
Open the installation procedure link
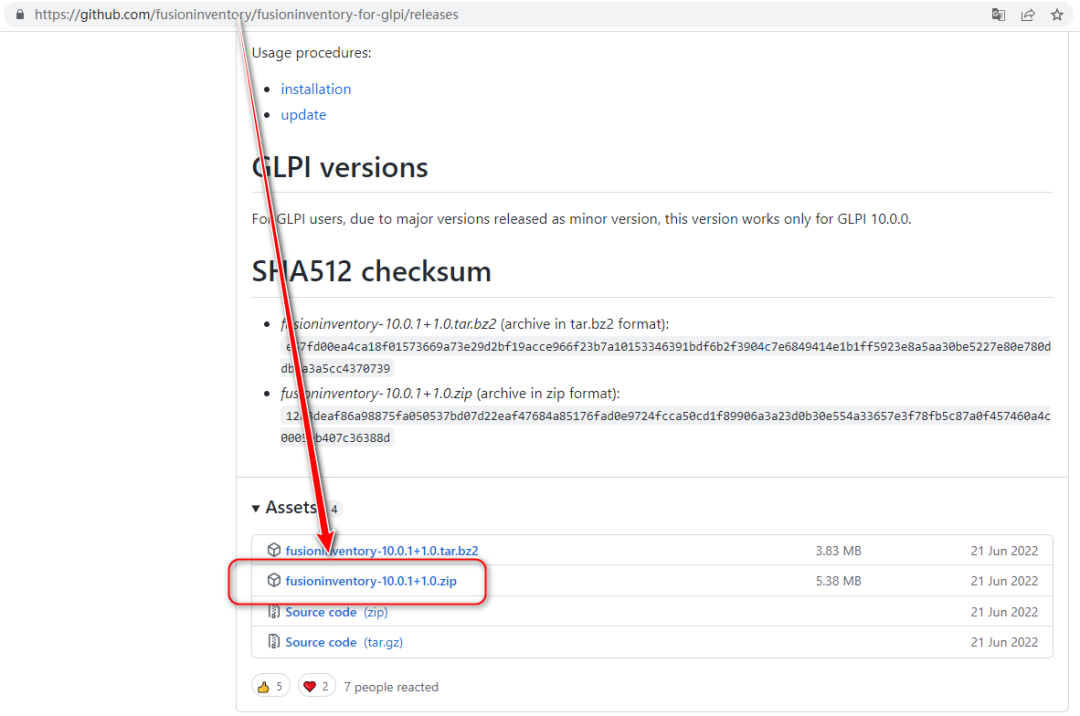[x=315, y=89]
